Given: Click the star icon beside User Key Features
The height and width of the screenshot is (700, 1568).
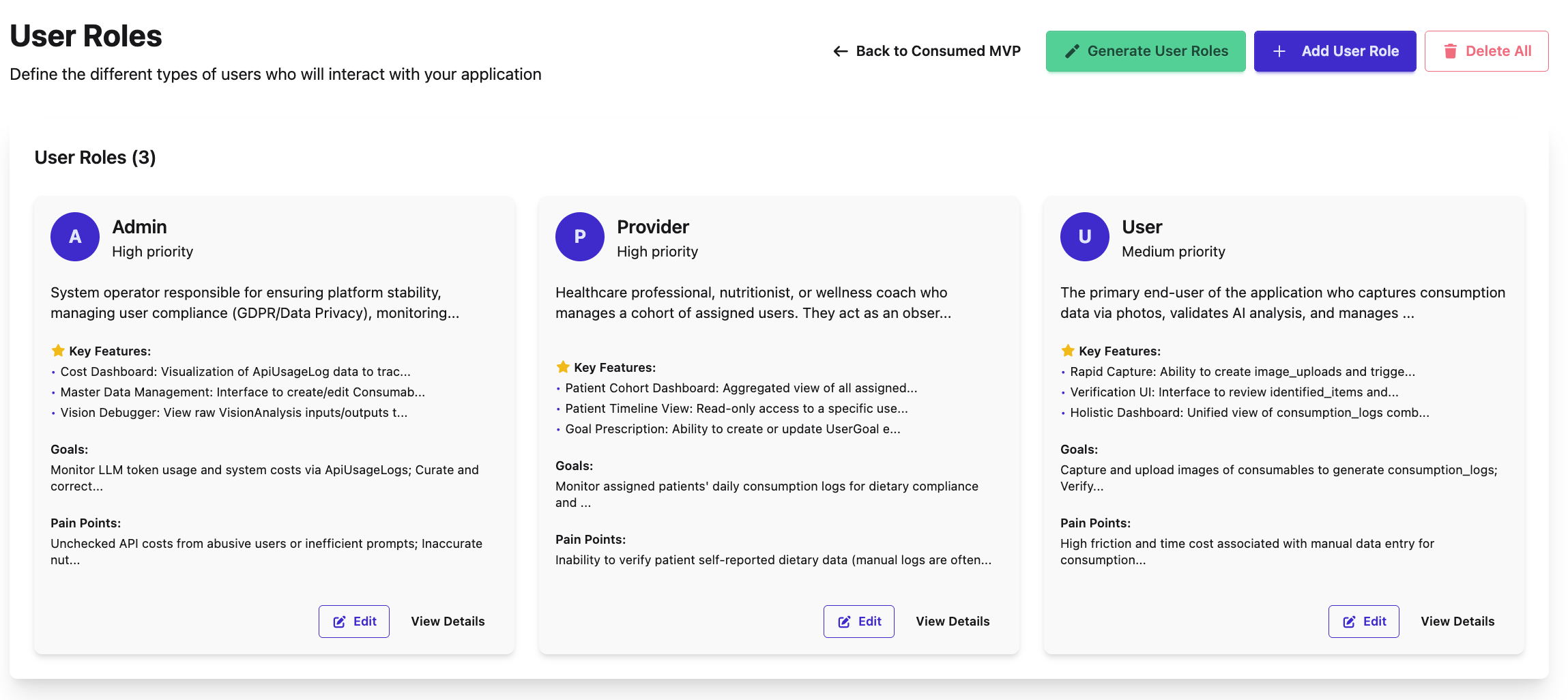Looking at the screenshot, I should pyautogui.click(x=1067, y=350).
